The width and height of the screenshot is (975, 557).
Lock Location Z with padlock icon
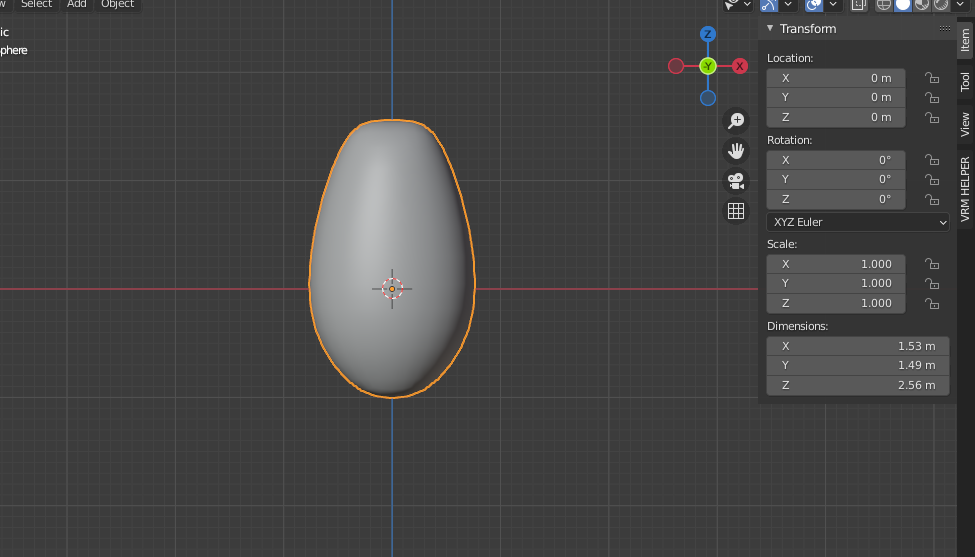pos(931,117)
